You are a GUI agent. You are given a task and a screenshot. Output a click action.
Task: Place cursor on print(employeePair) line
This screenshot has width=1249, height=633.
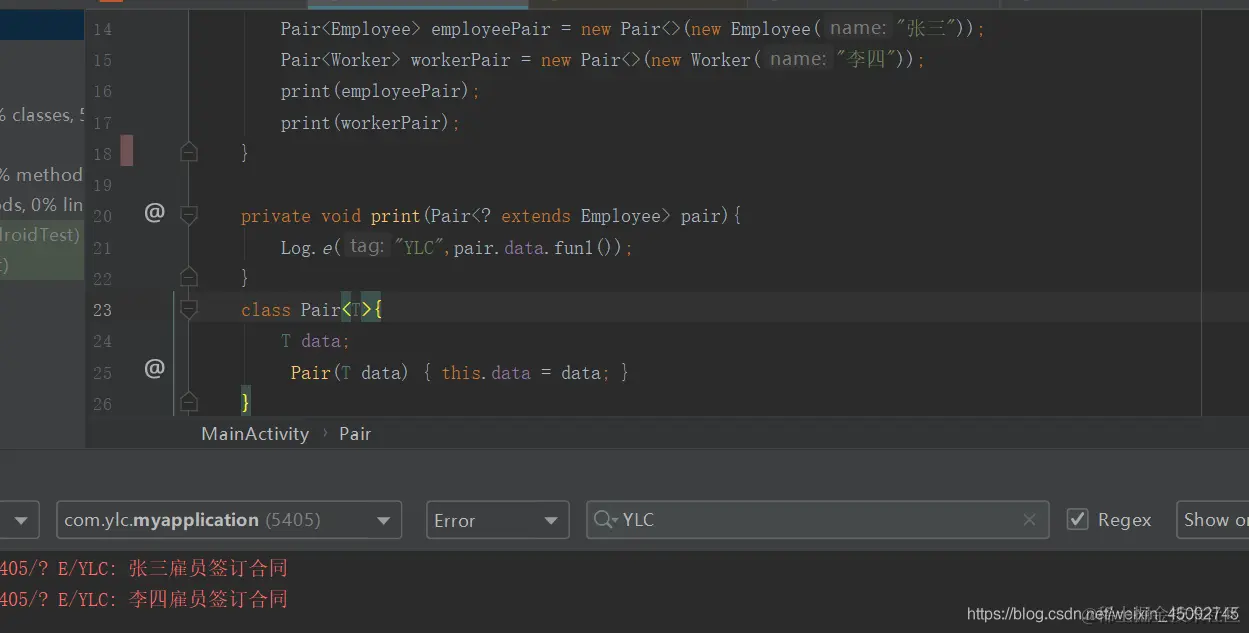pyautogui.click(x=380, y=91)
